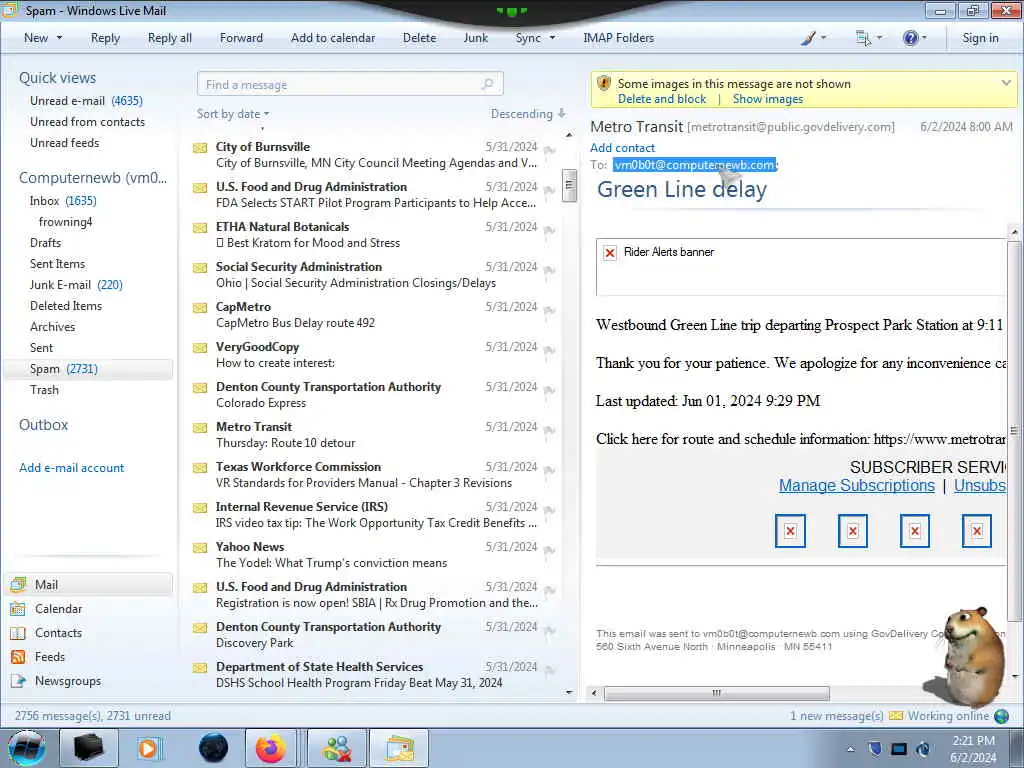Flag the Metro Transit Route 10 detour message

click(x=549, y=430)
